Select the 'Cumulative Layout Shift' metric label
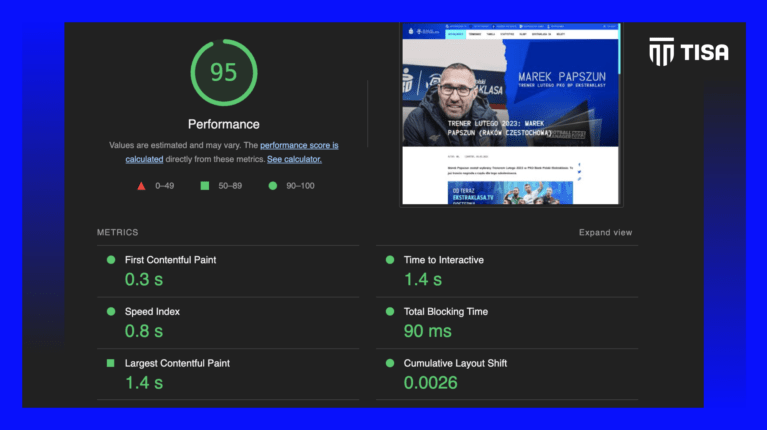Image resolution: width=767 pixels, height=430 pixels. click(455, 363)
